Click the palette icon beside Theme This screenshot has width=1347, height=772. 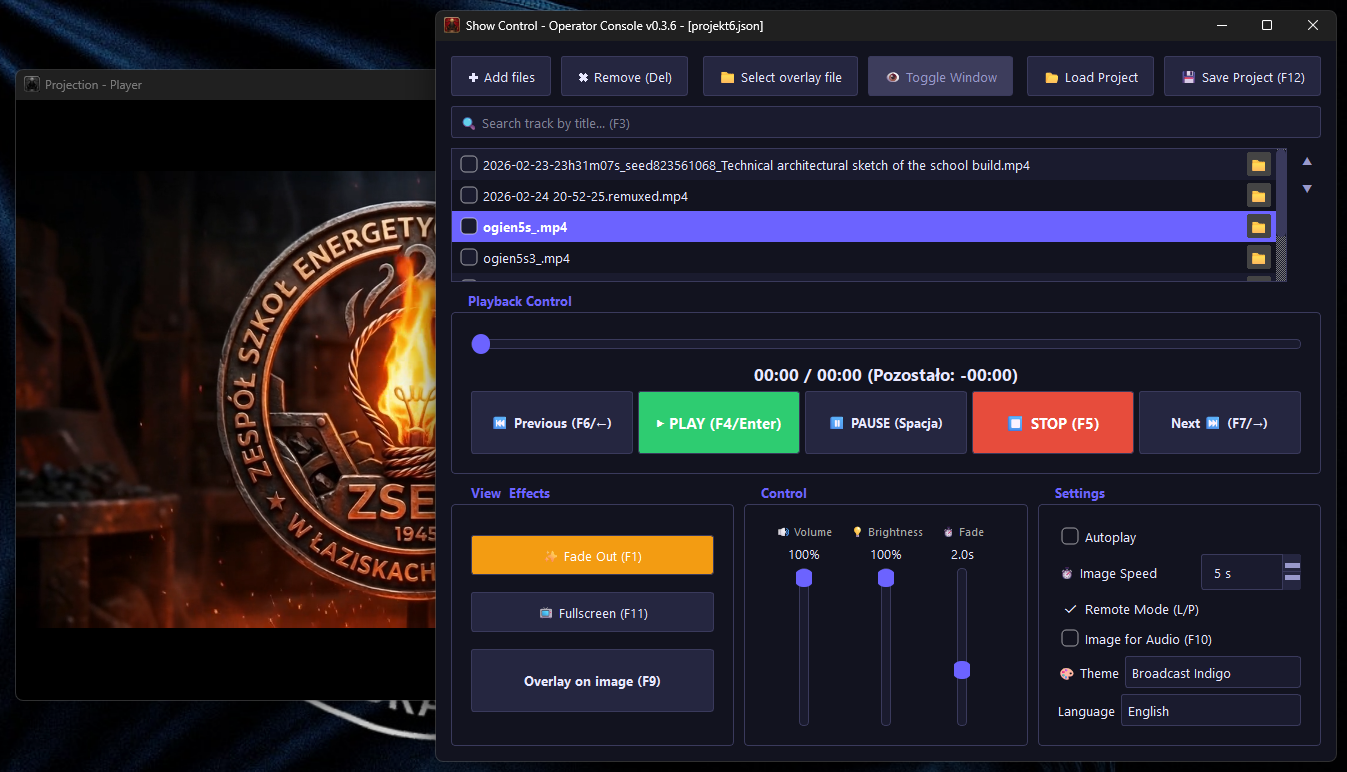1067,674
